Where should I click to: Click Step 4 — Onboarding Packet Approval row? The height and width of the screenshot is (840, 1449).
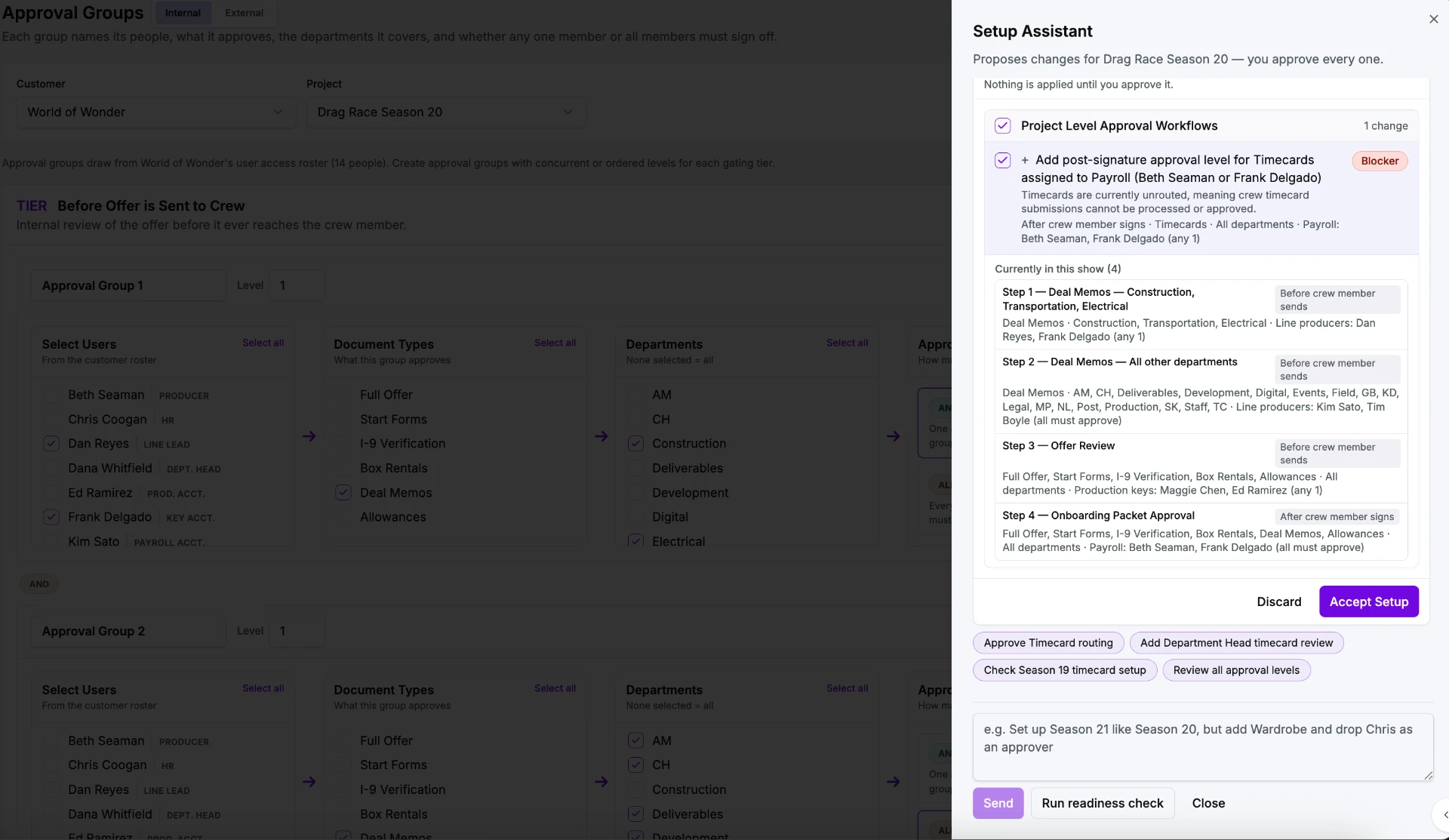1201,531
